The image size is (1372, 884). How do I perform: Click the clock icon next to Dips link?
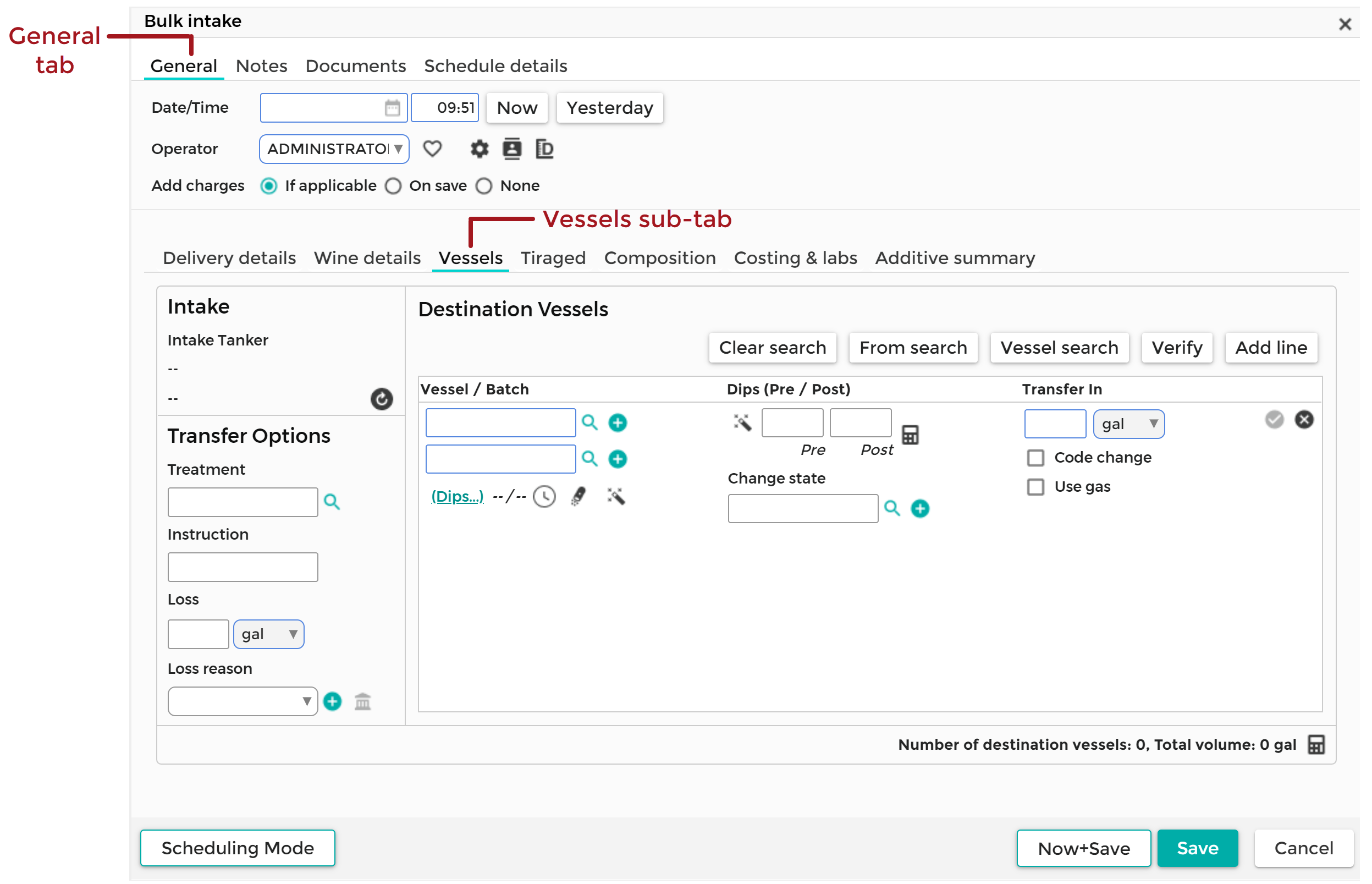pyautogui.click(x=544, y=496)
